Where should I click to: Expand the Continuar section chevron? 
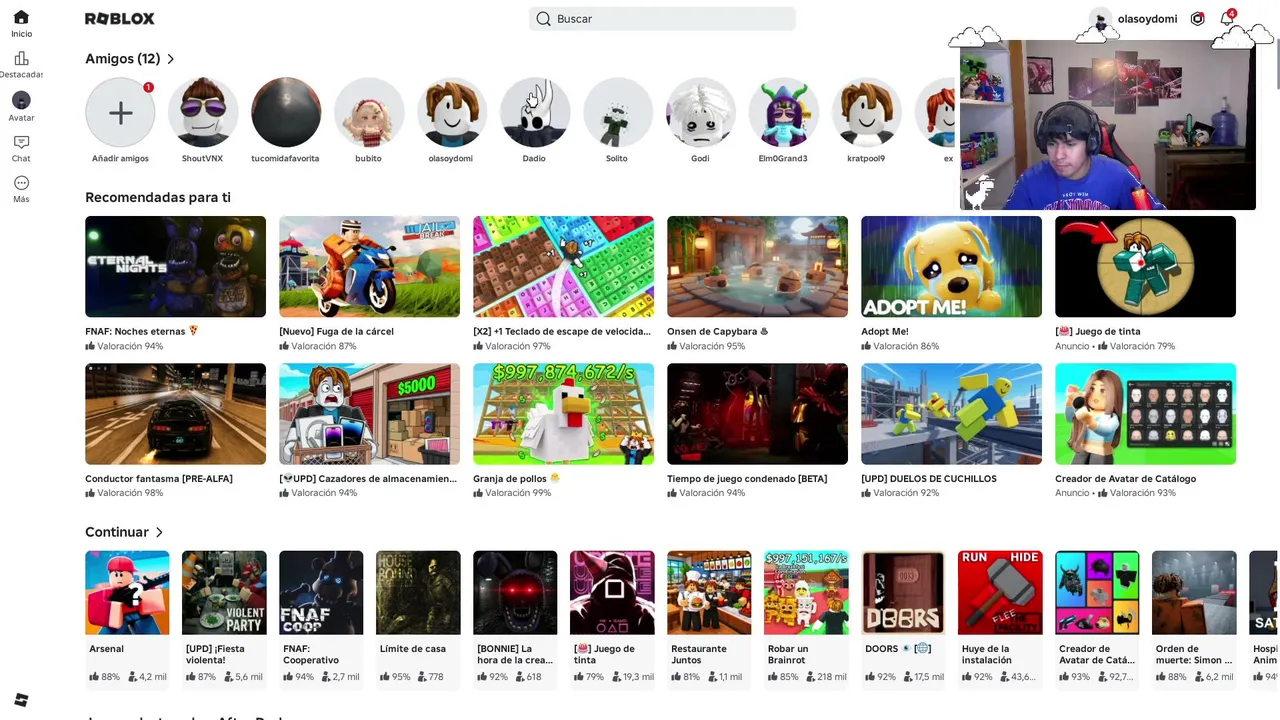point(159,532)
